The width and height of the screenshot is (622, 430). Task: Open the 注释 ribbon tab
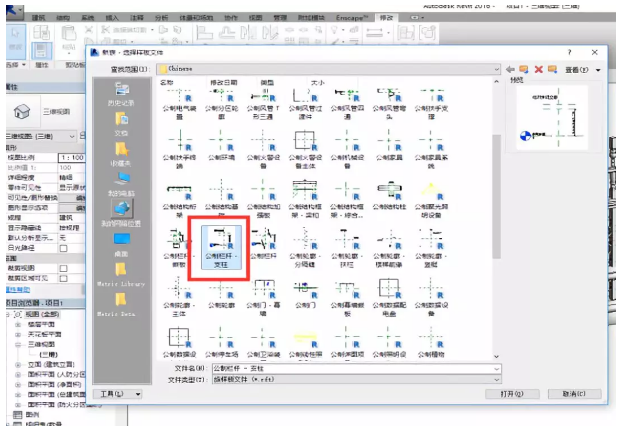pos(137,17)
